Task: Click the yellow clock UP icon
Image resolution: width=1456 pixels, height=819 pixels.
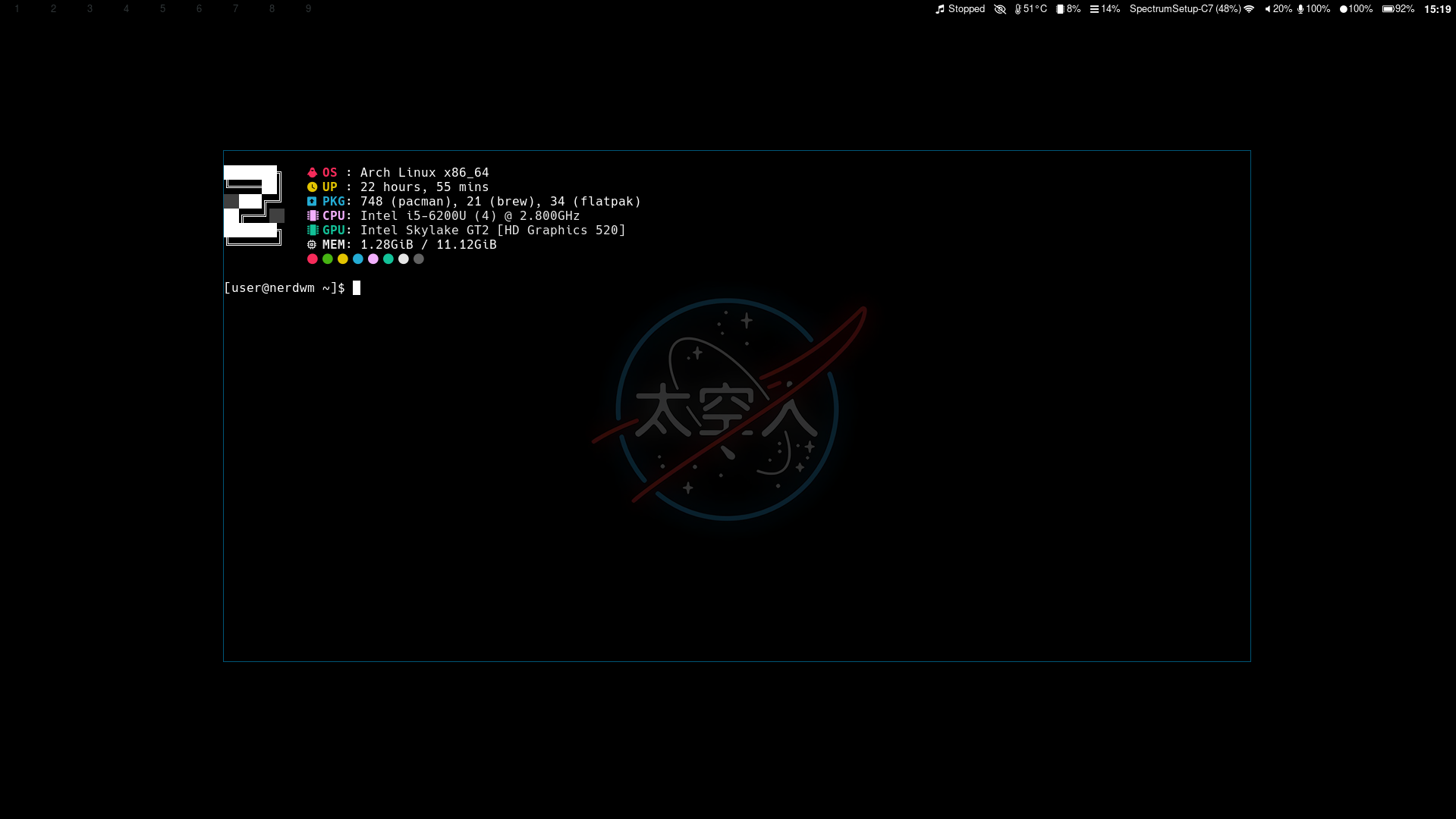Action: point(312,187)
